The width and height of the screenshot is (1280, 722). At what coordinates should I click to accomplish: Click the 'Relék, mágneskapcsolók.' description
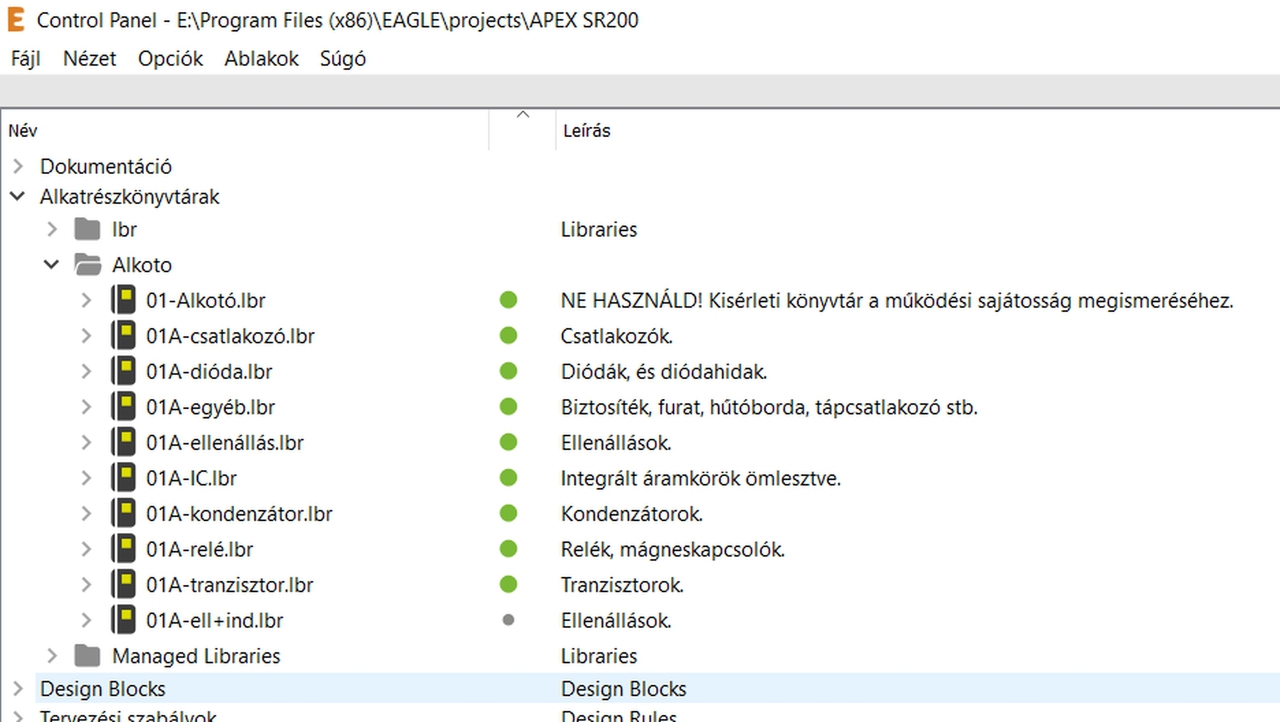tap(673, 549)
